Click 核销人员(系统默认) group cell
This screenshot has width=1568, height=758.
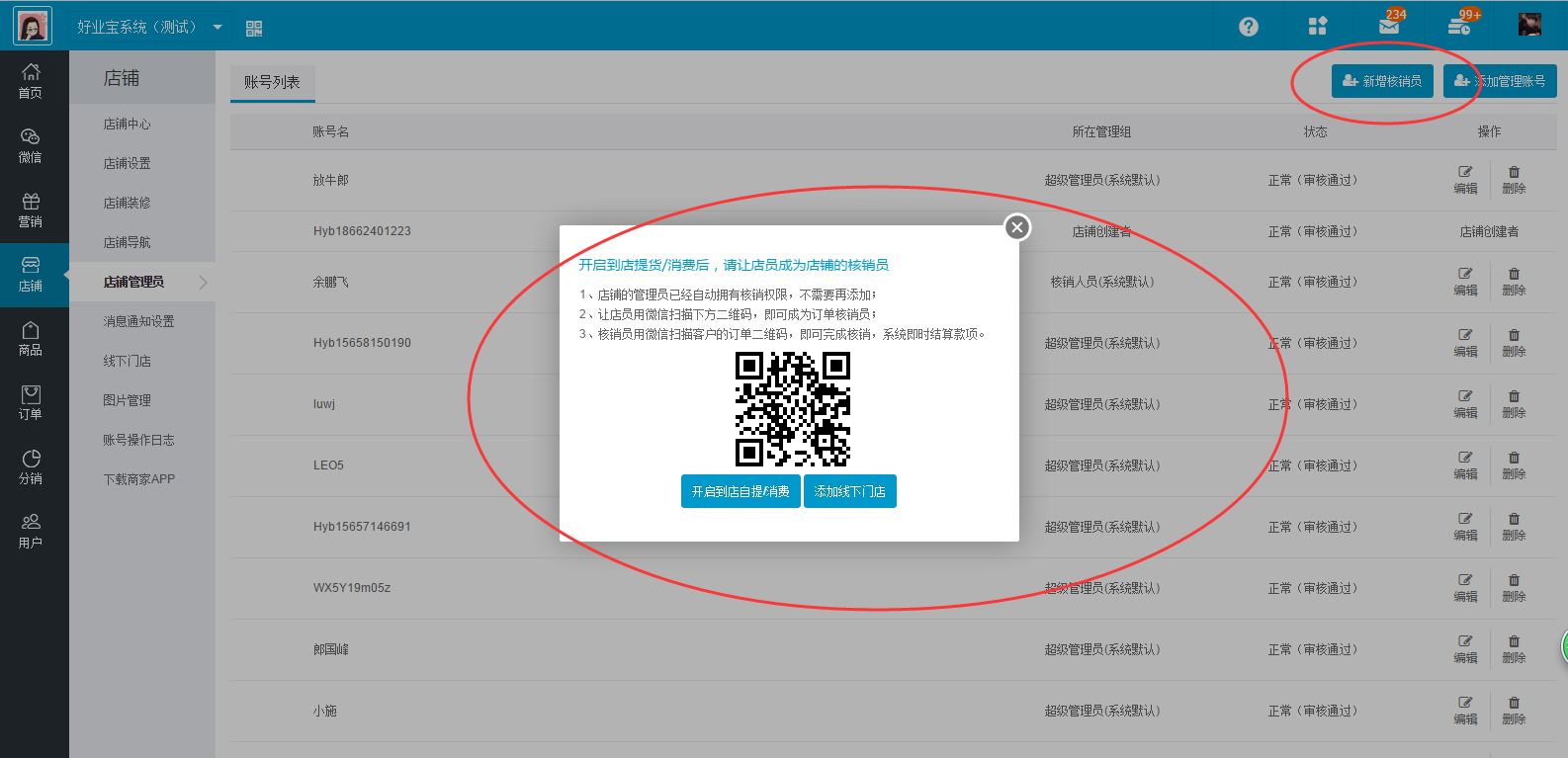(x=1101, y=282)
